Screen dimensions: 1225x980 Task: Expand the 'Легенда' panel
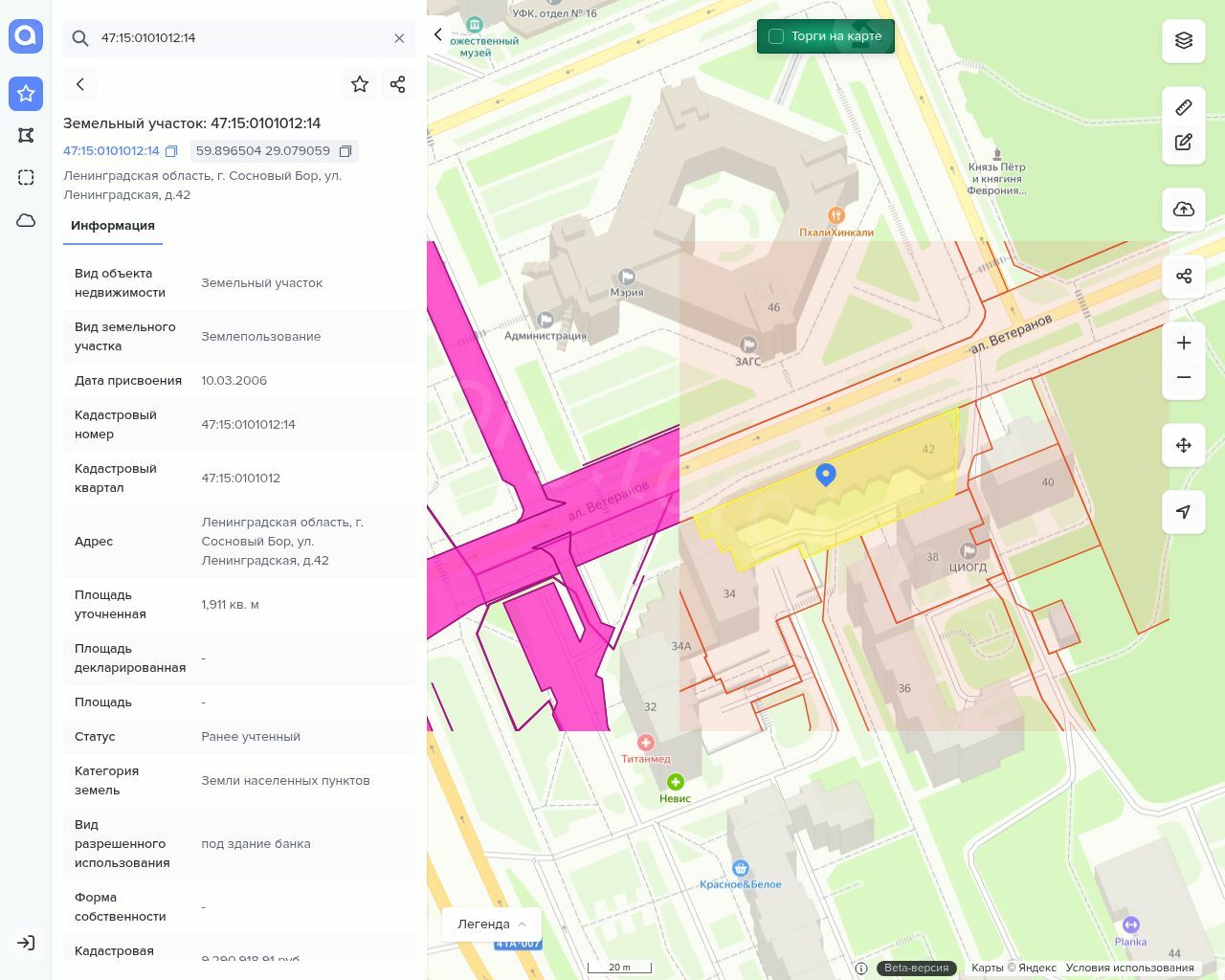click(x=492, y=924)
